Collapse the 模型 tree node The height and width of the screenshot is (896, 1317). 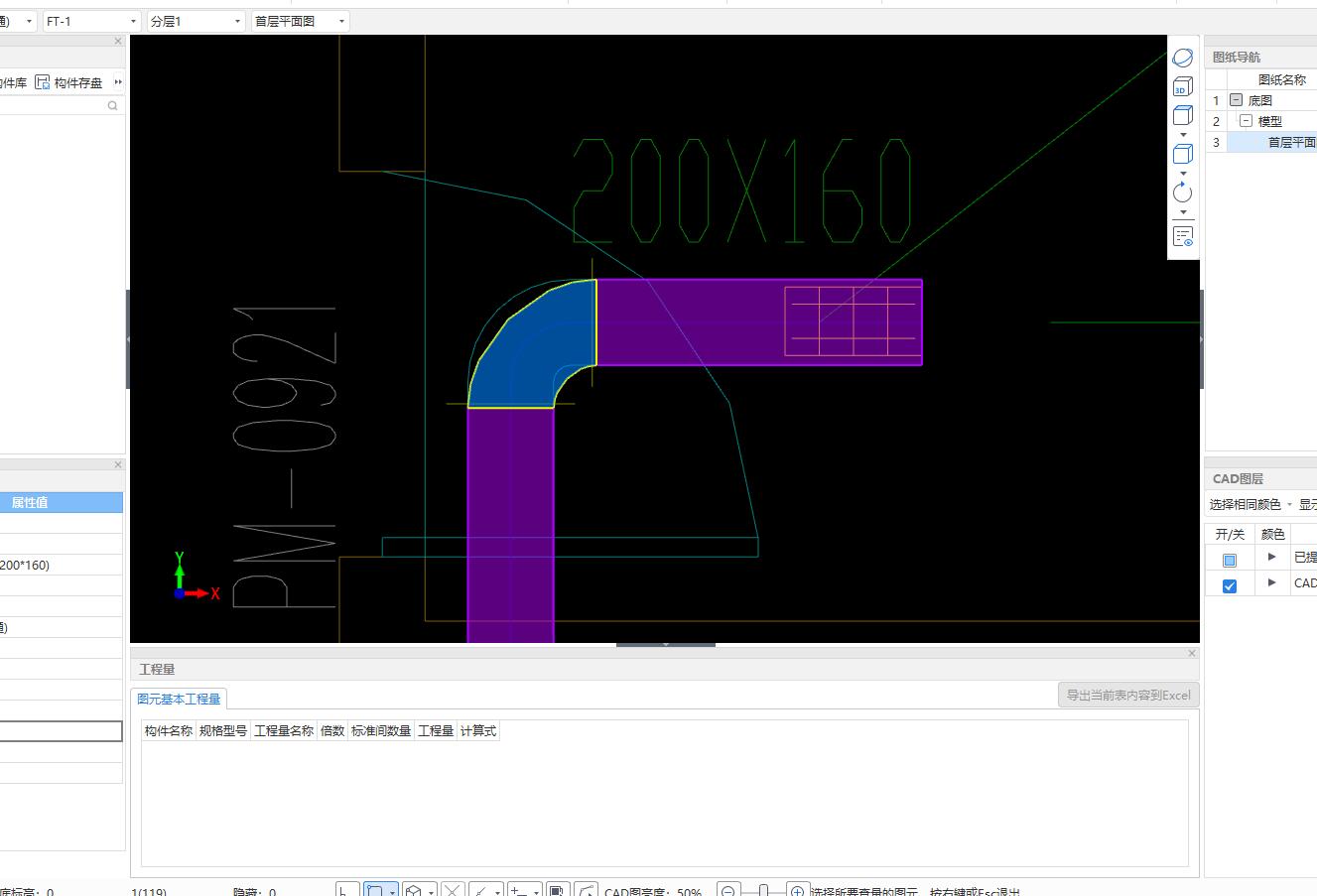1246,121
